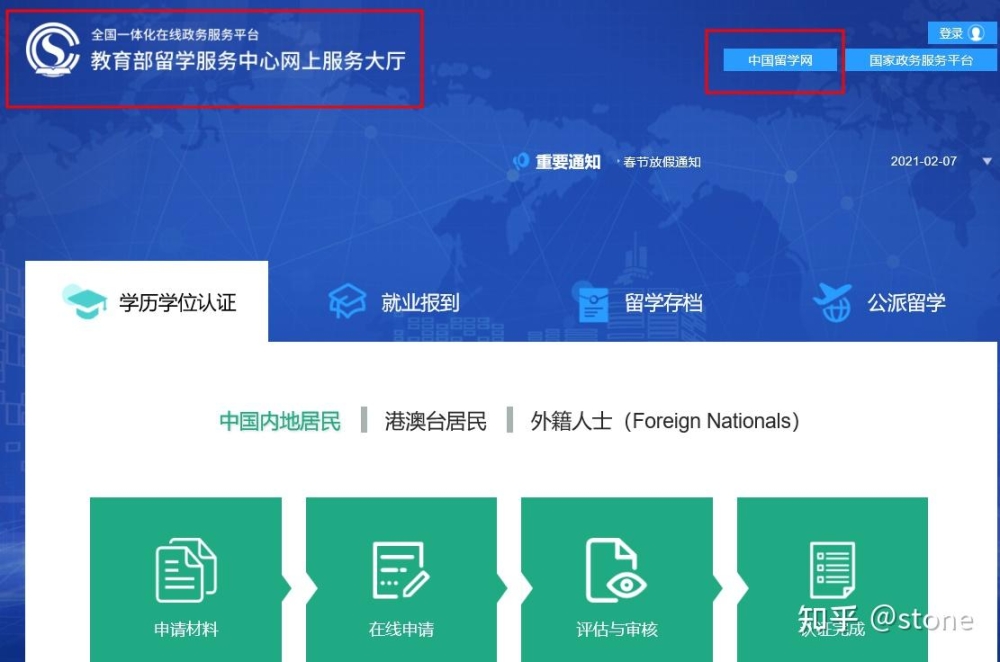Click the 留学存档 document icon

[x=593, y=304]
